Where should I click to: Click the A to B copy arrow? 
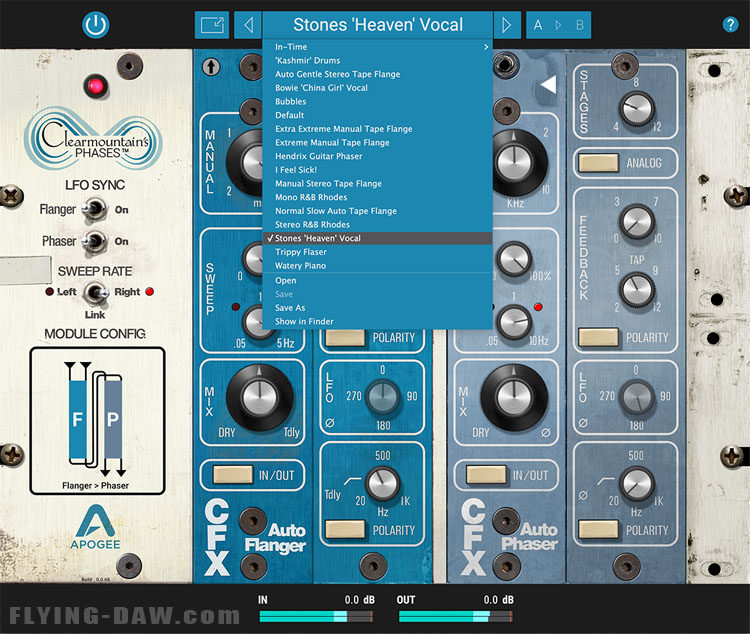pos(558,25)
